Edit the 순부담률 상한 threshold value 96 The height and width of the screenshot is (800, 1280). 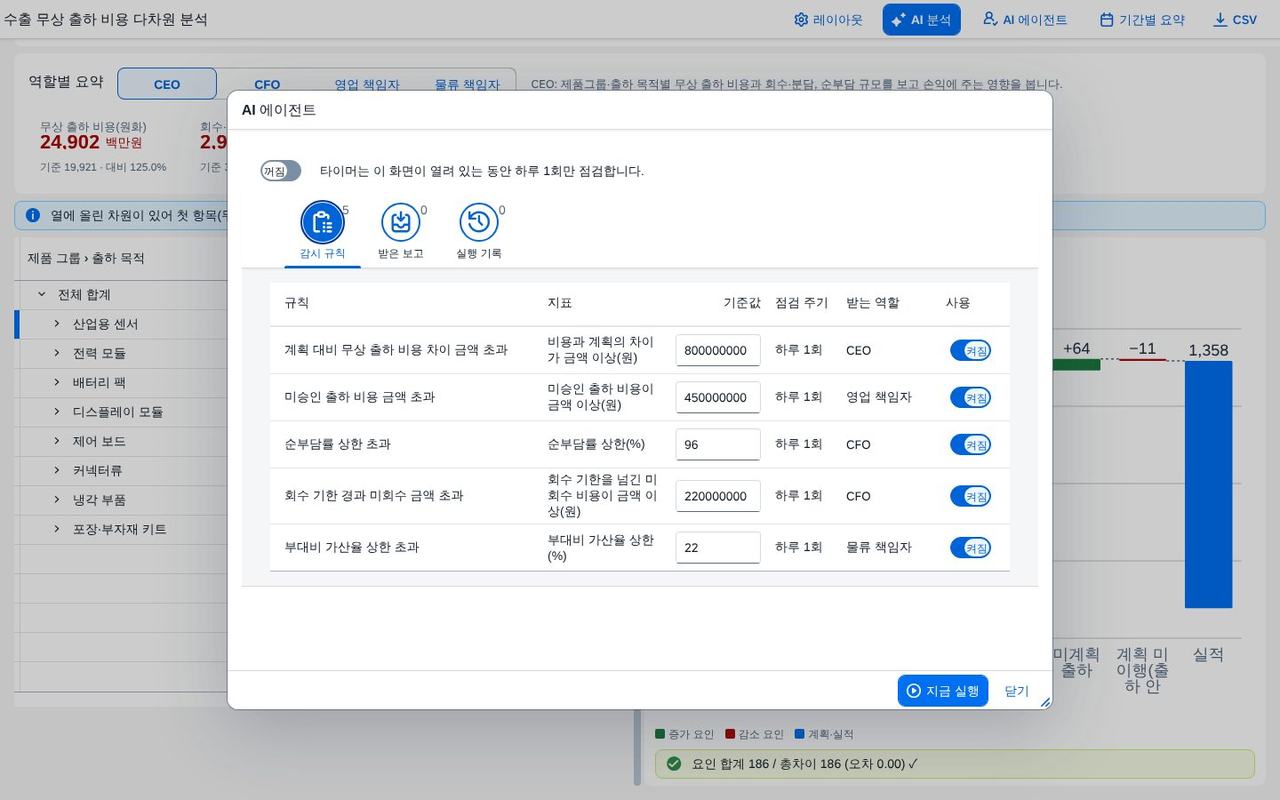718,445
